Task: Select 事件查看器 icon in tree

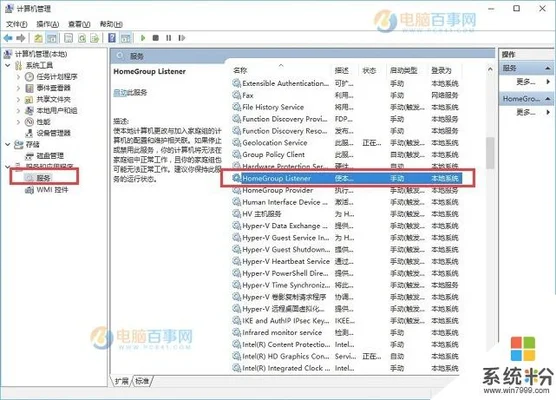Action: click(29, 88)
